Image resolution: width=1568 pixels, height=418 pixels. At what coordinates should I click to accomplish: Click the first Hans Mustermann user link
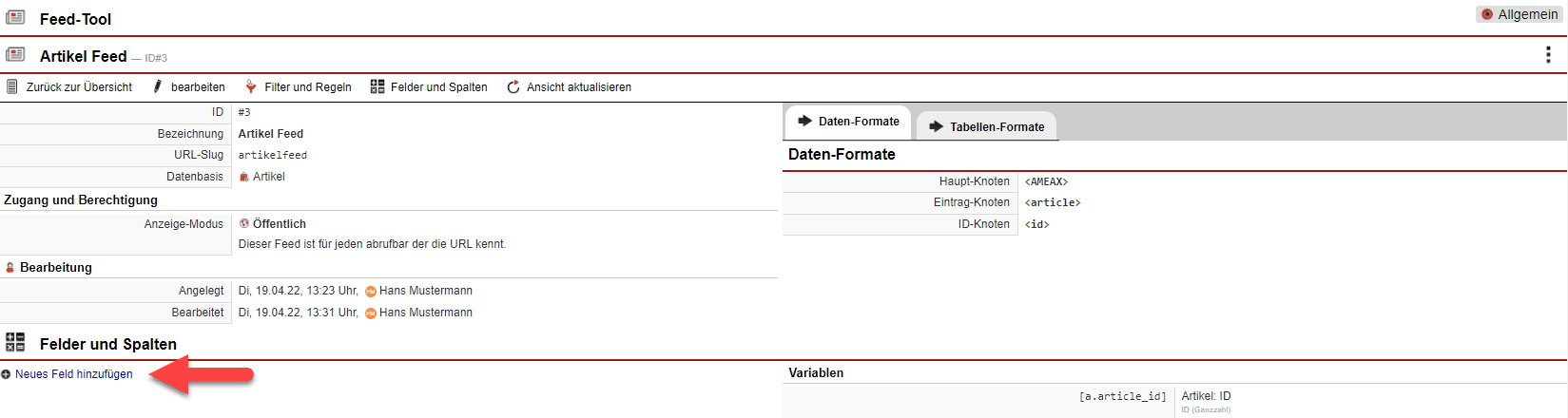point(425,291)
